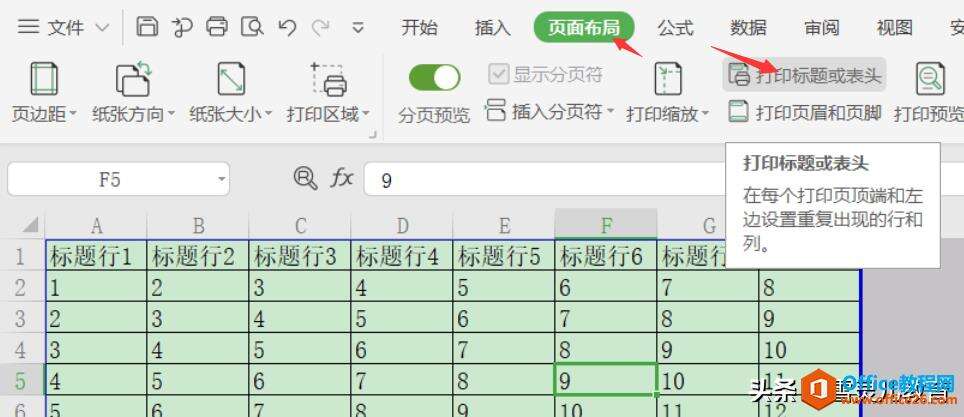Image resolution: width=964 pixels, height=417 pixels.
Task: Select column C header
Action: [x=300, y=226]
